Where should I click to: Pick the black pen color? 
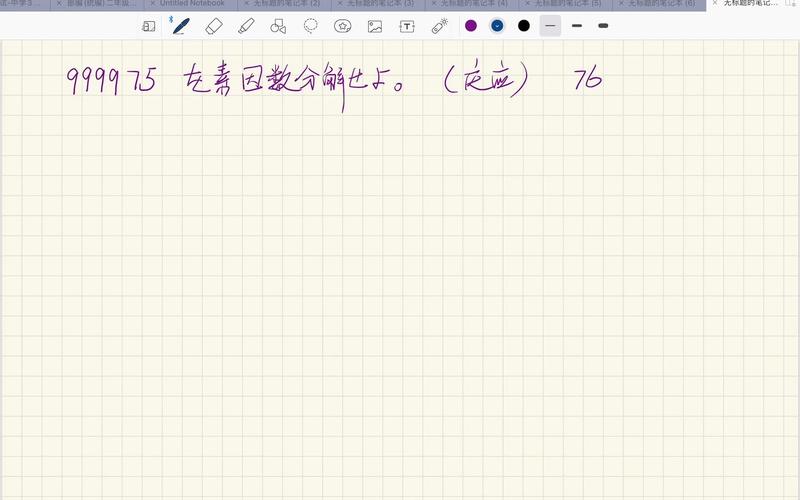[x=524, y=26]
